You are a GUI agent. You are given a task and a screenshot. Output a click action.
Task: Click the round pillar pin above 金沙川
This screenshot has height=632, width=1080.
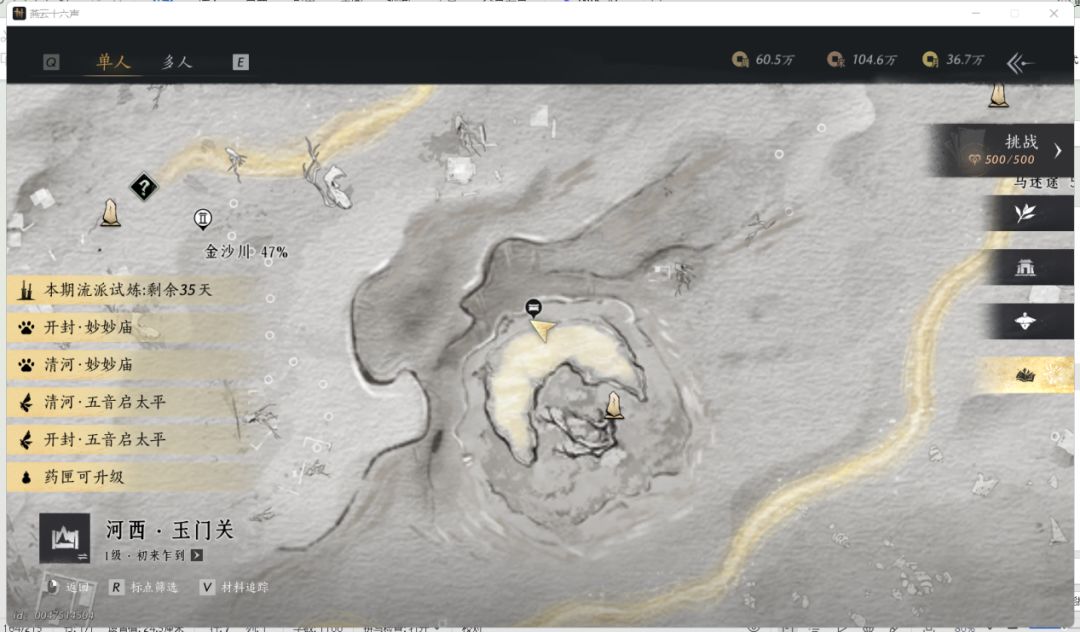click(202, 220)
